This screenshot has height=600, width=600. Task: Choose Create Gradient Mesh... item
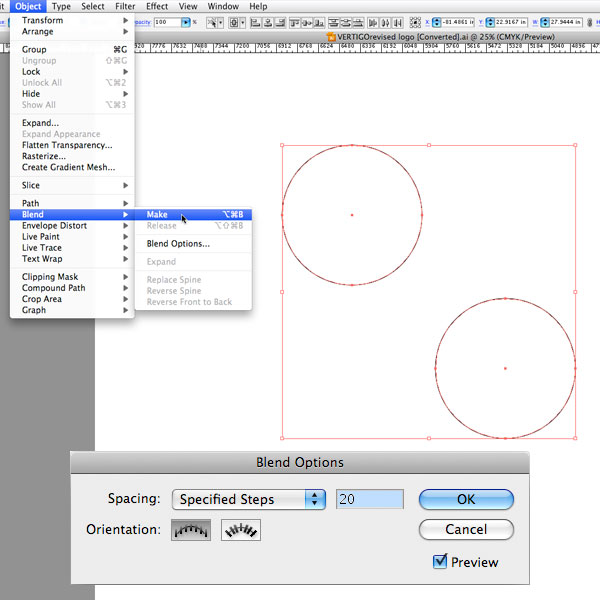tap(72, 167)
